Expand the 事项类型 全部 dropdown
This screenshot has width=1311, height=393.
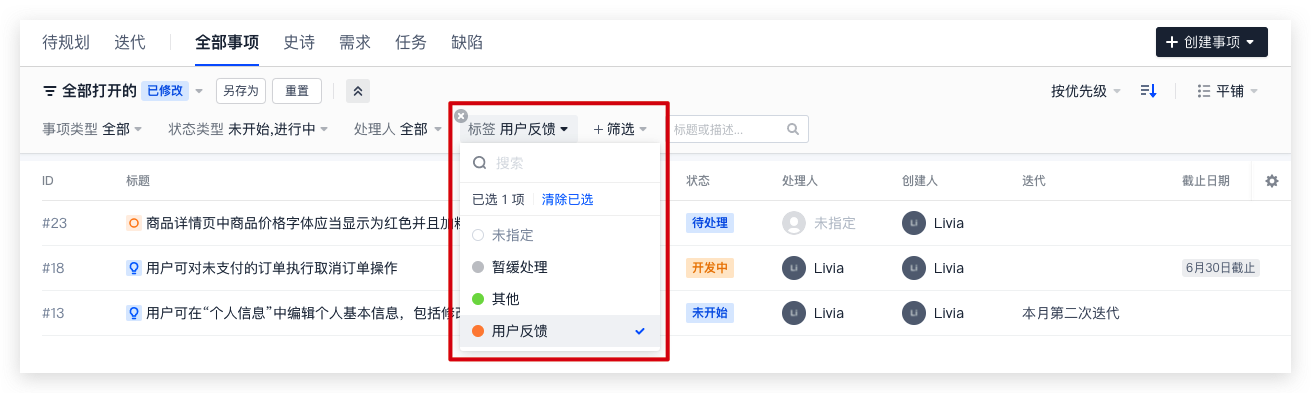[x=92, y=129]
